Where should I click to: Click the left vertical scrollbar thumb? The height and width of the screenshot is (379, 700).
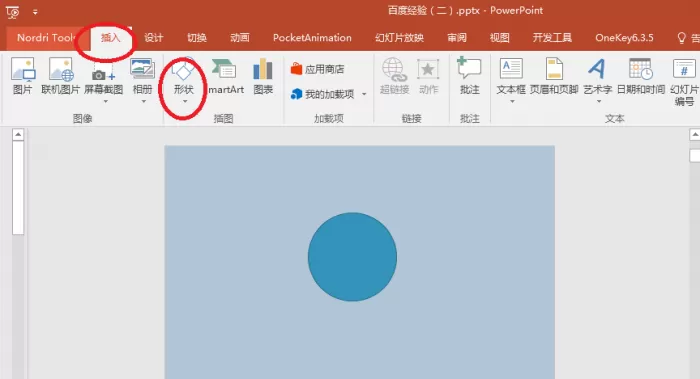pos(18,187)
